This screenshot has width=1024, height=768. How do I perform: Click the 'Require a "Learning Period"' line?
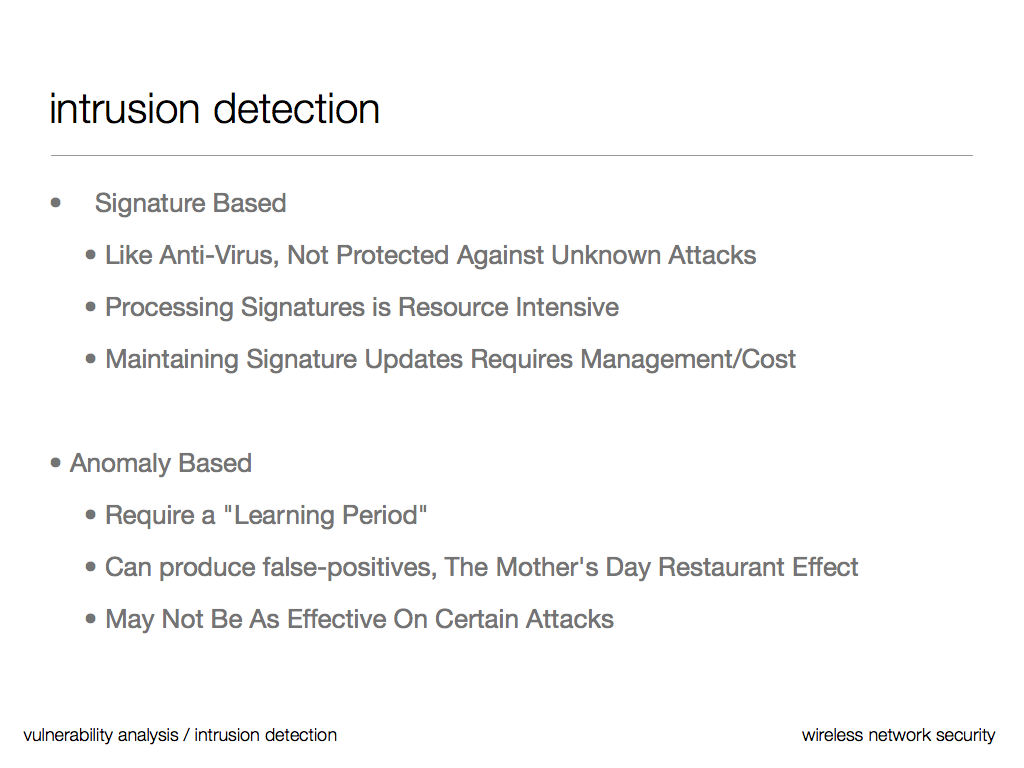click(266, 516)
